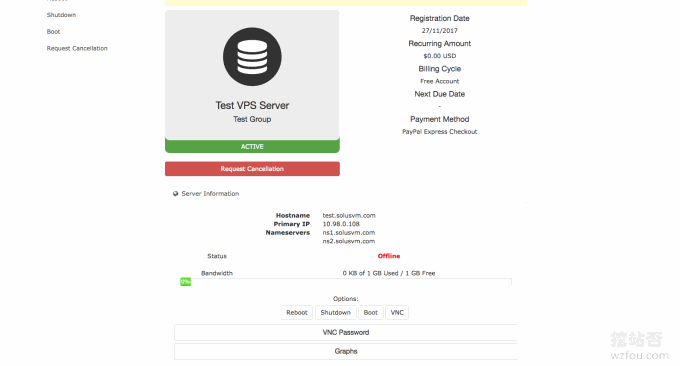Image resolution: width=680 pixels, height=366 pixels.
Task: Select Request Cancellation in the left sidebar
Action: [77, 48]
